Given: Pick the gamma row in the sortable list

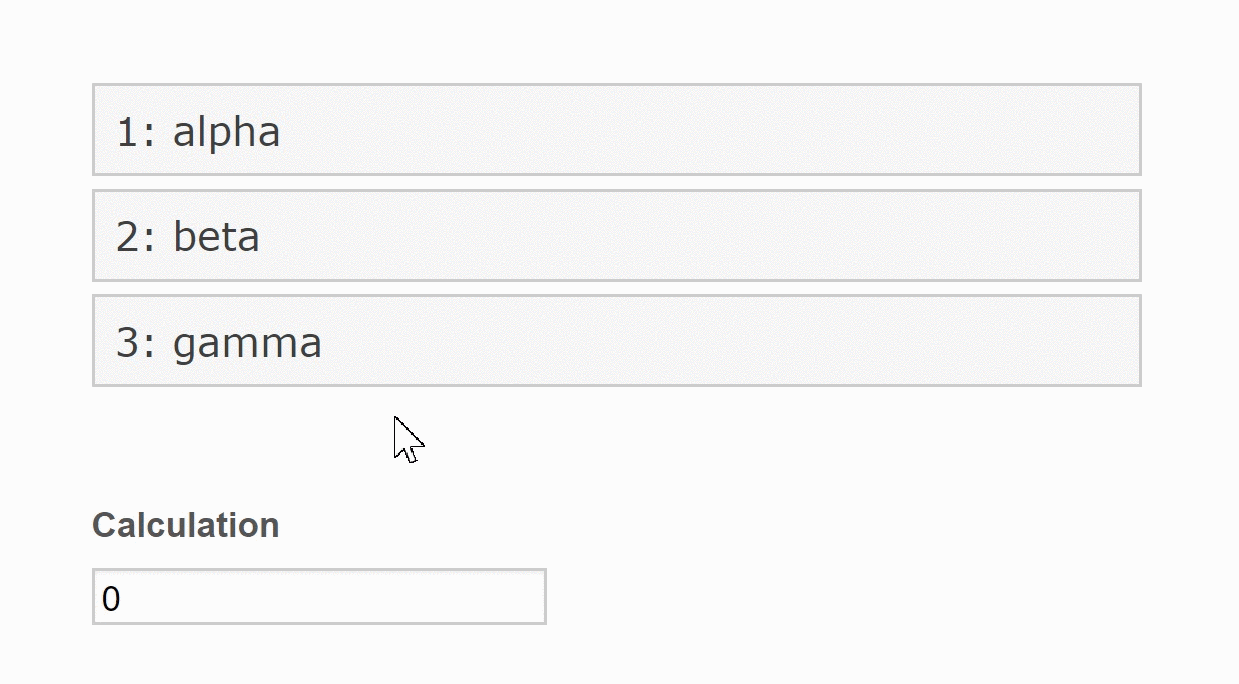Looking at the screenshot, I should (x=616, y=340).
